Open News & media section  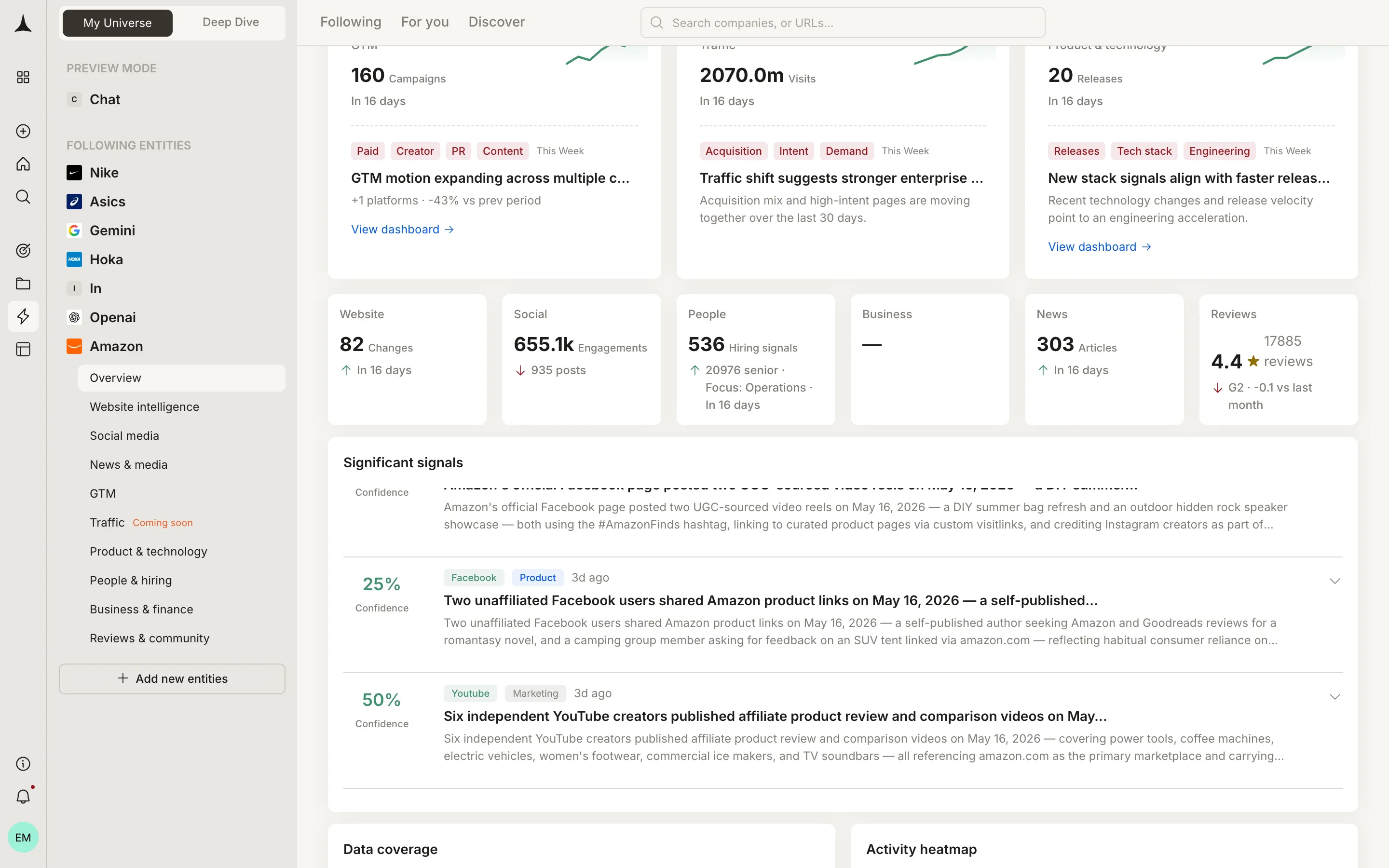click(181, 464)
